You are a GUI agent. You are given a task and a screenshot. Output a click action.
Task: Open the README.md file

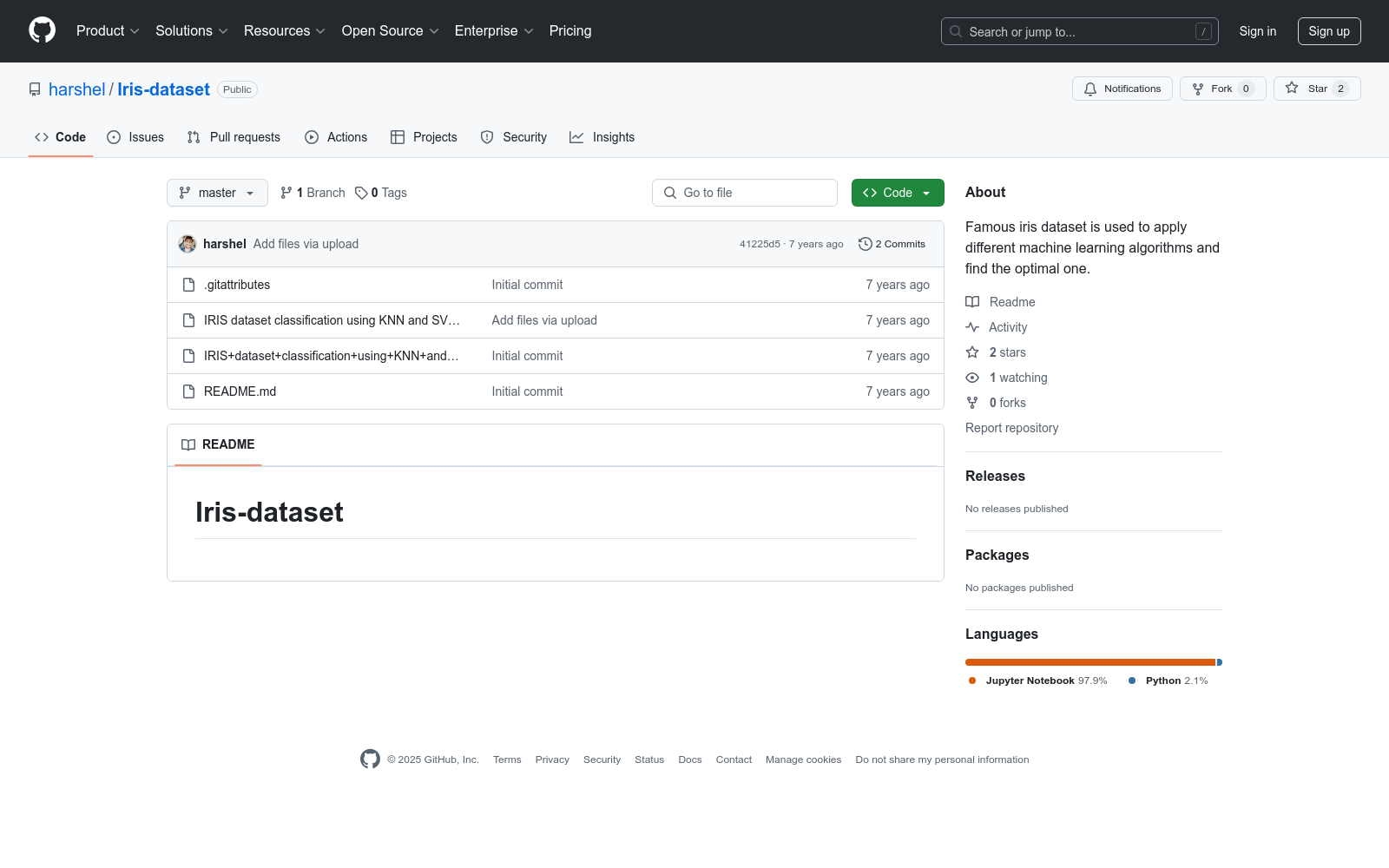240,391
